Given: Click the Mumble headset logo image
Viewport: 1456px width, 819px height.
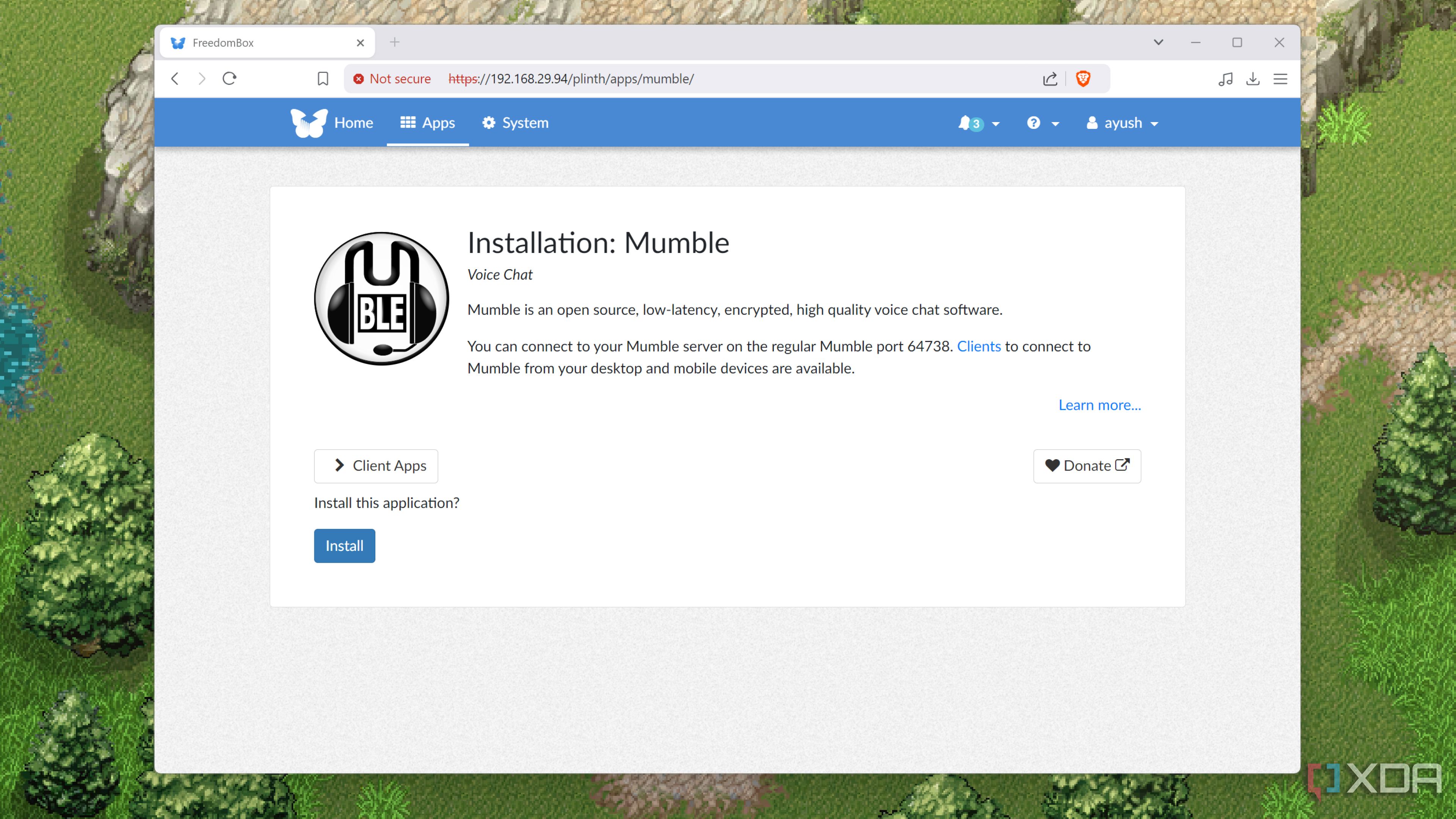Looking at the screenshot, I should tap(381, 298).
